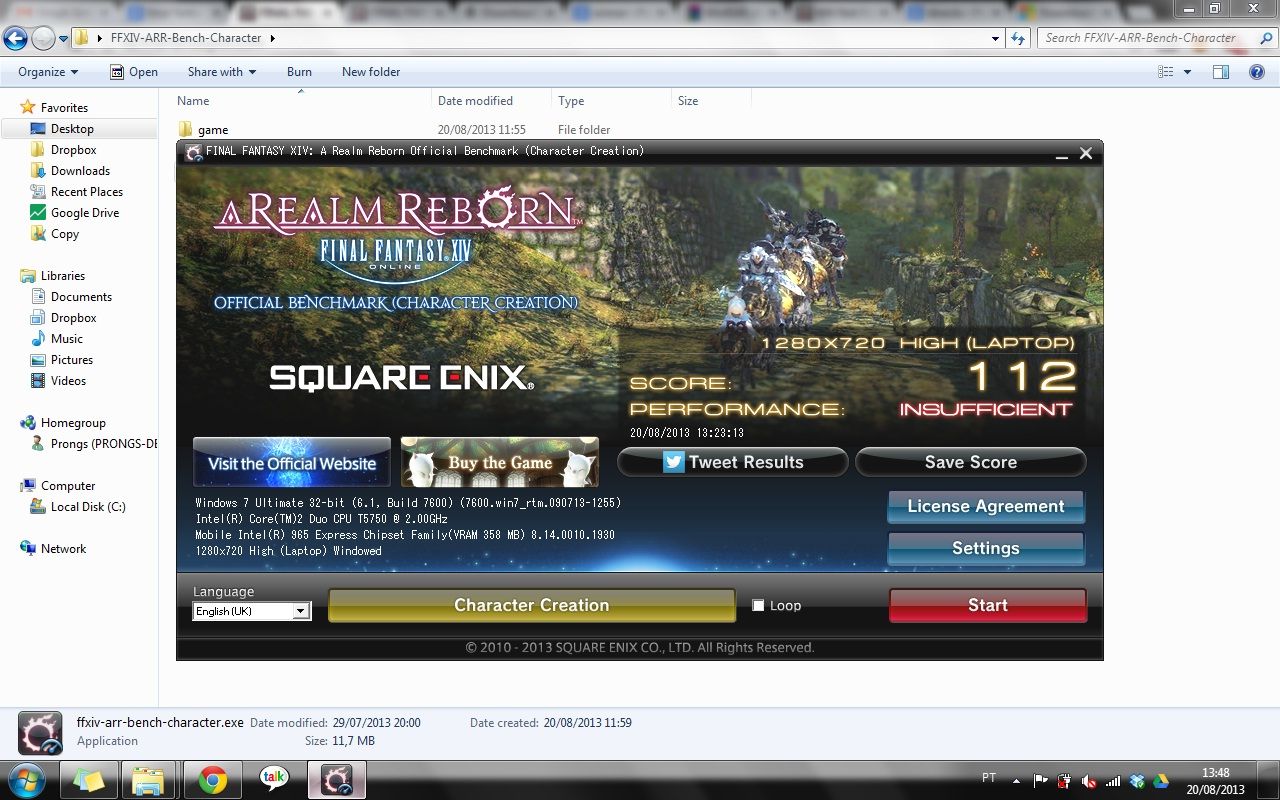Screen dimensions: 1280x800
Task: Open the Videos library
Action: pos(68,380)
